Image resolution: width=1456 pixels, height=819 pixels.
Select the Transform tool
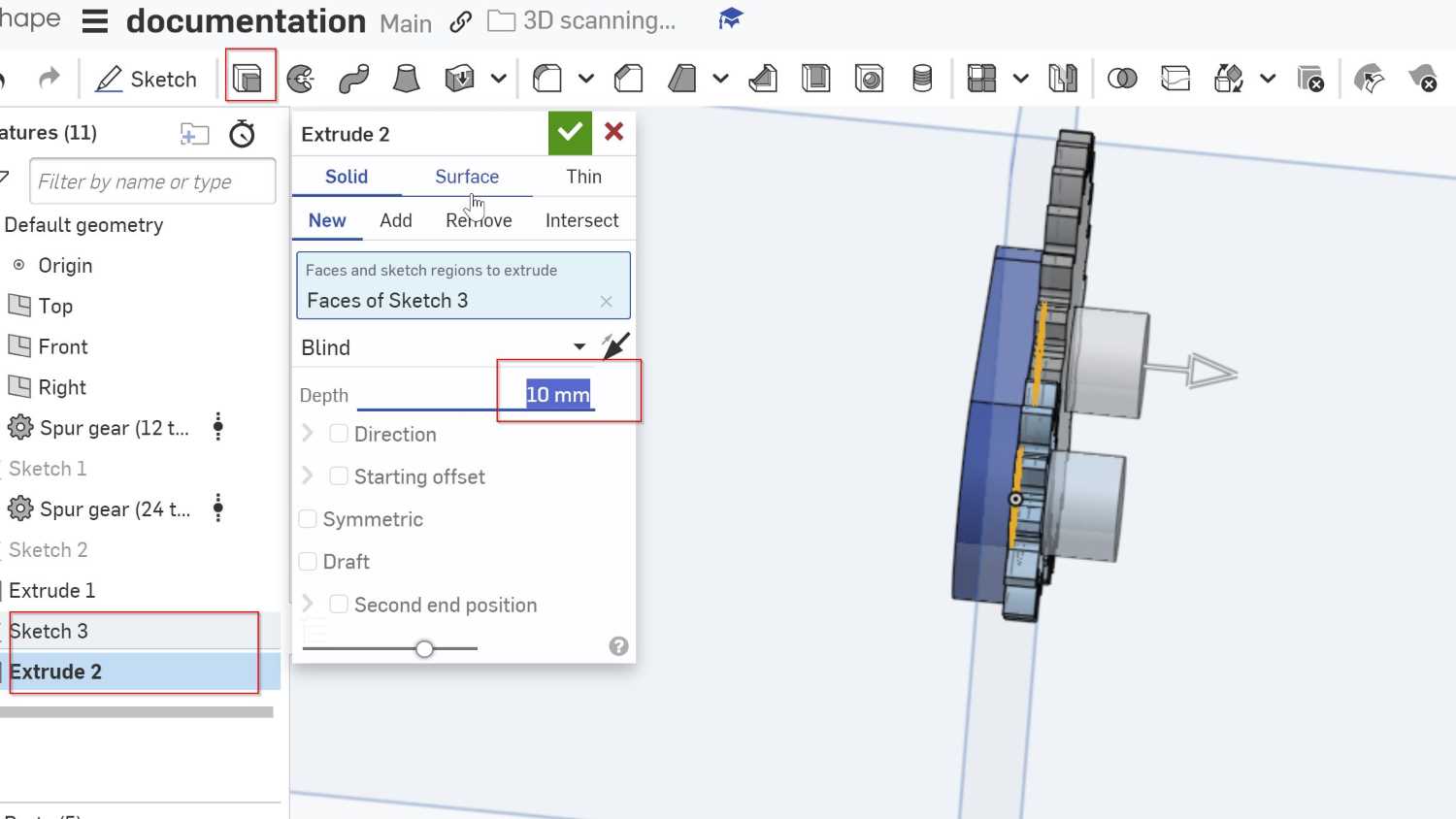tap(1229, 78)
